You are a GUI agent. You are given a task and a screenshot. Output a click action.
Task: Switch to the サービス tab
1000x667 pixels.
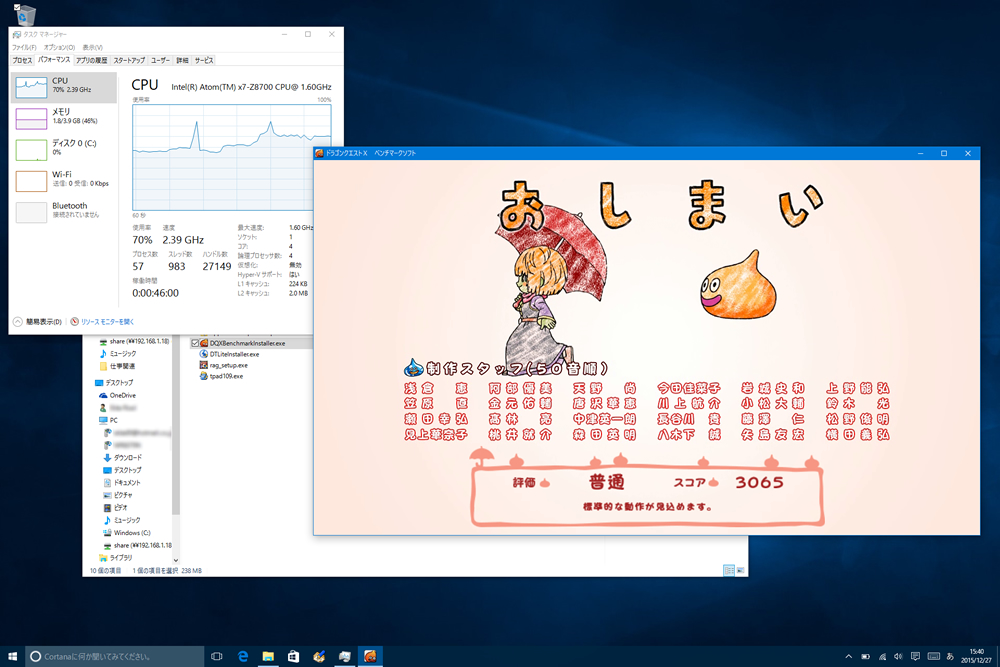point(204,61)
